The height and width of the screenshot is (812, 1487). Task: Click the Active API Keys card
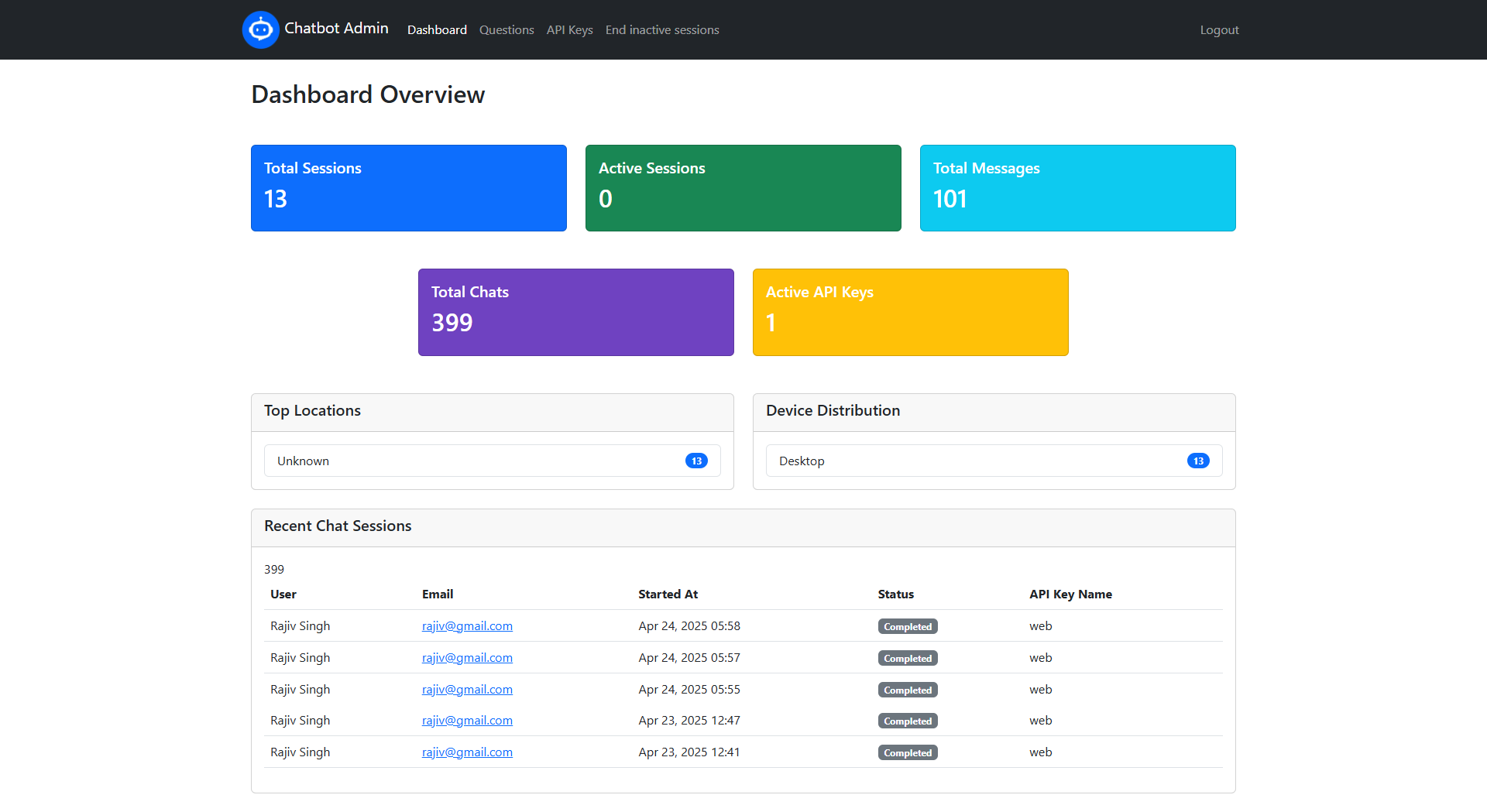pos(911,312)
